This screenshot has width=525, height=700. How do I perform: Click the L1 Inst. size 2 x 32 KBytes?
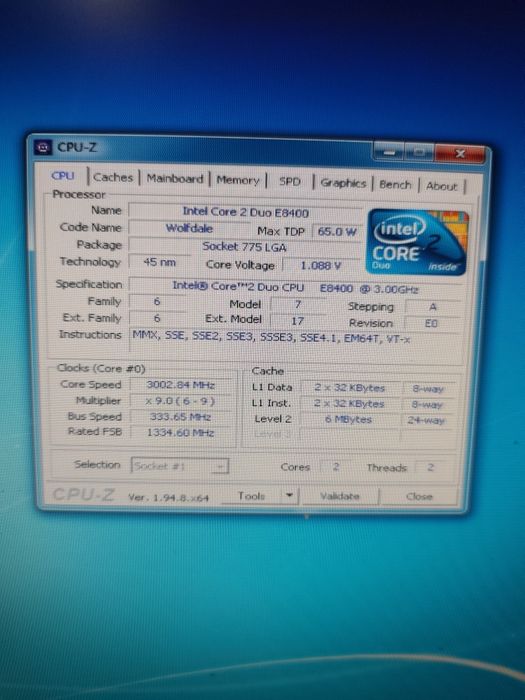coord(349,404)
